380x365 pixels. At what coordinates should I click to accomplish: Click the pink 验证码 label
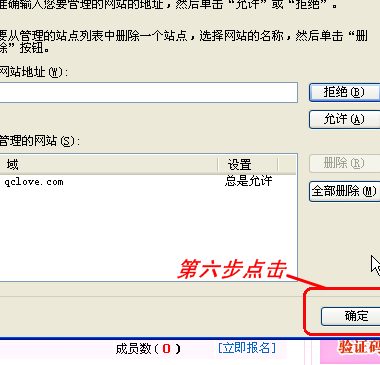tap(359, 347)
